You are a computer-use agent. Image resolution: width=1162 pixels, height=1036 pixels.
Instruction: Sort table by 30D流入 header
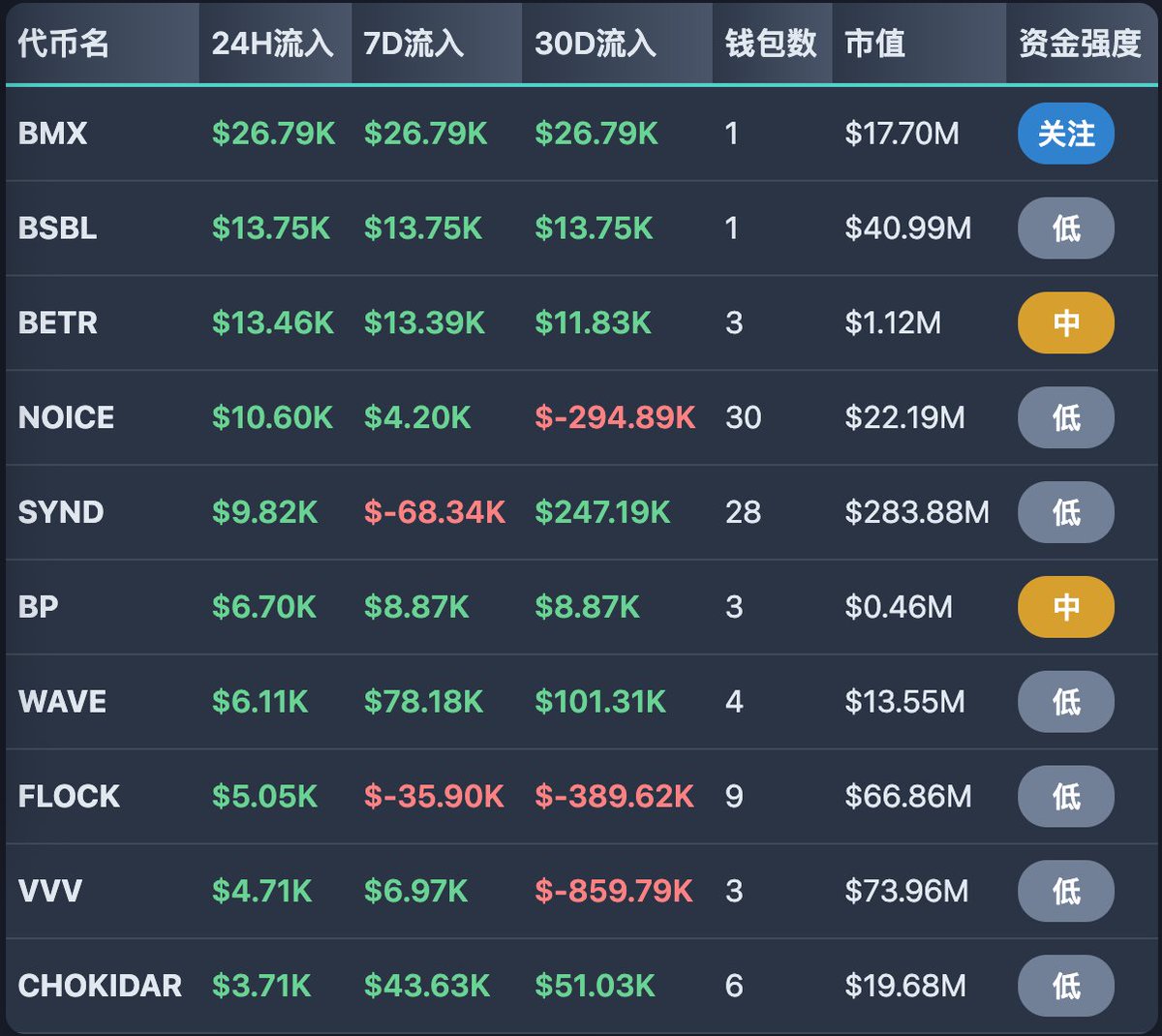tap(595, 44)
